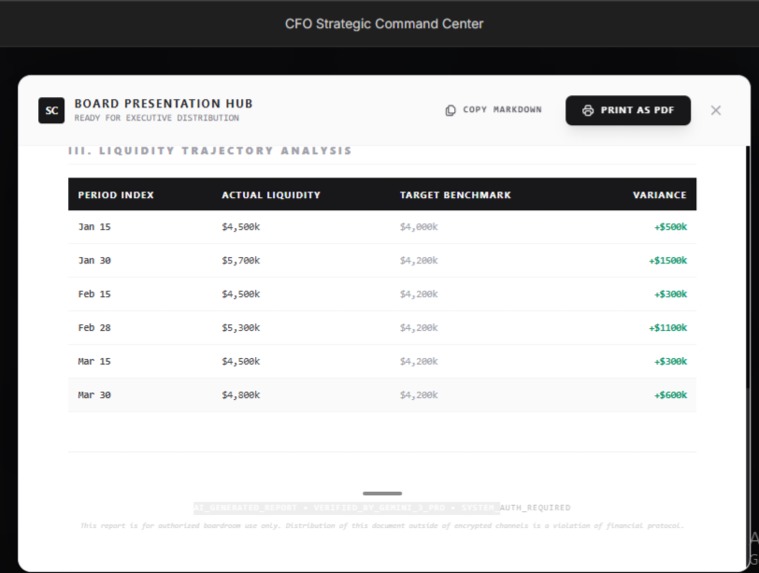Viewport: 759px width, 573px height.
Task: Select the Jan 15 period cell
Action: pyautogui.click(x=94, y=227)
